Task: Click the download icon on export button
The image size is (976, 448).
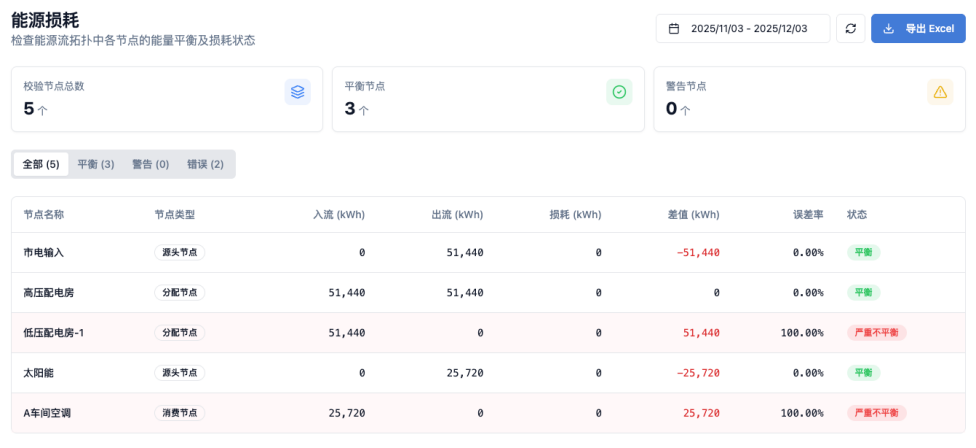Action: point(889,29)
